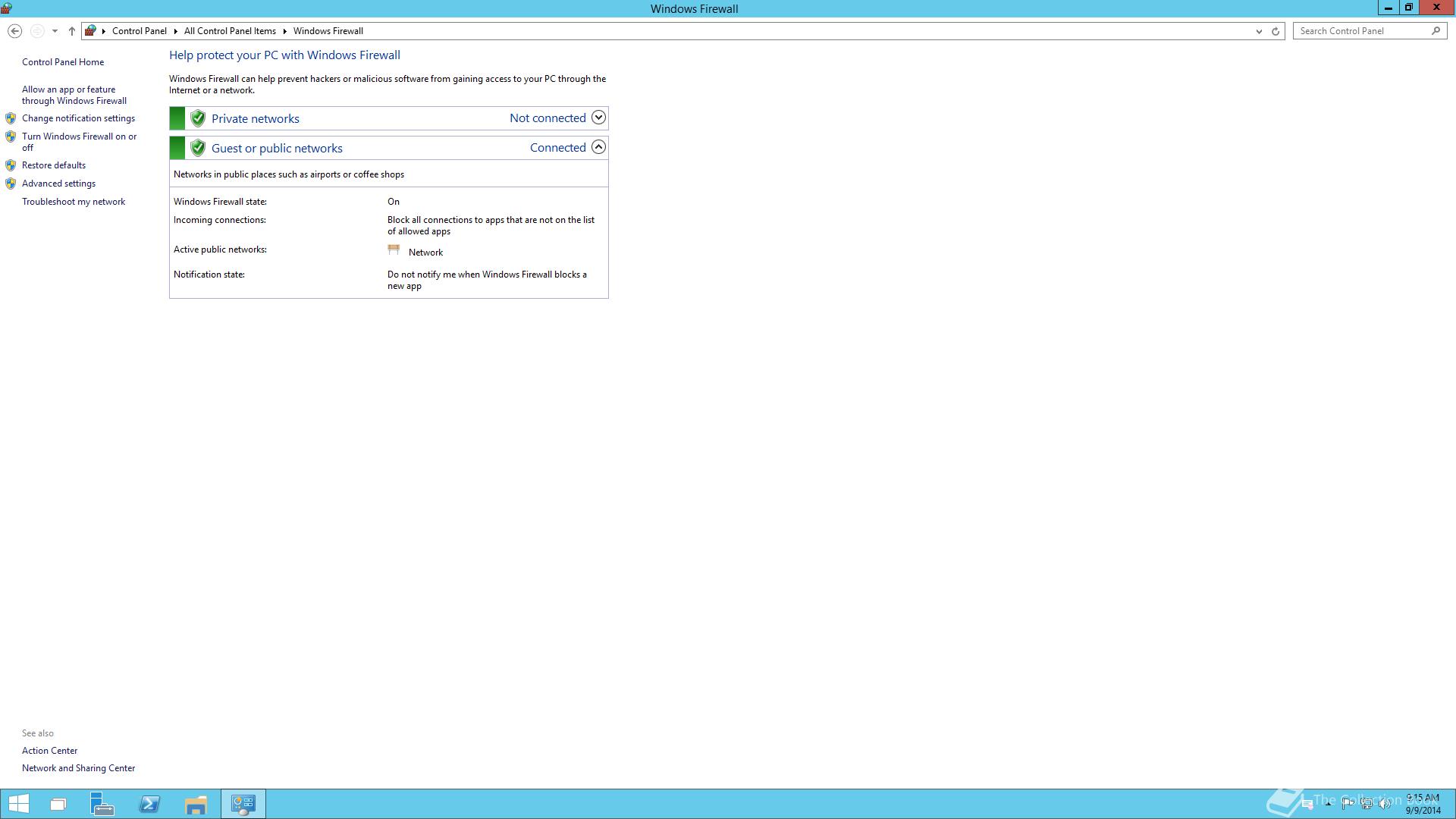The image size is (1456, 819).
Task: Click the green shield icon for Private networks
Action: (x=198, y=118)
